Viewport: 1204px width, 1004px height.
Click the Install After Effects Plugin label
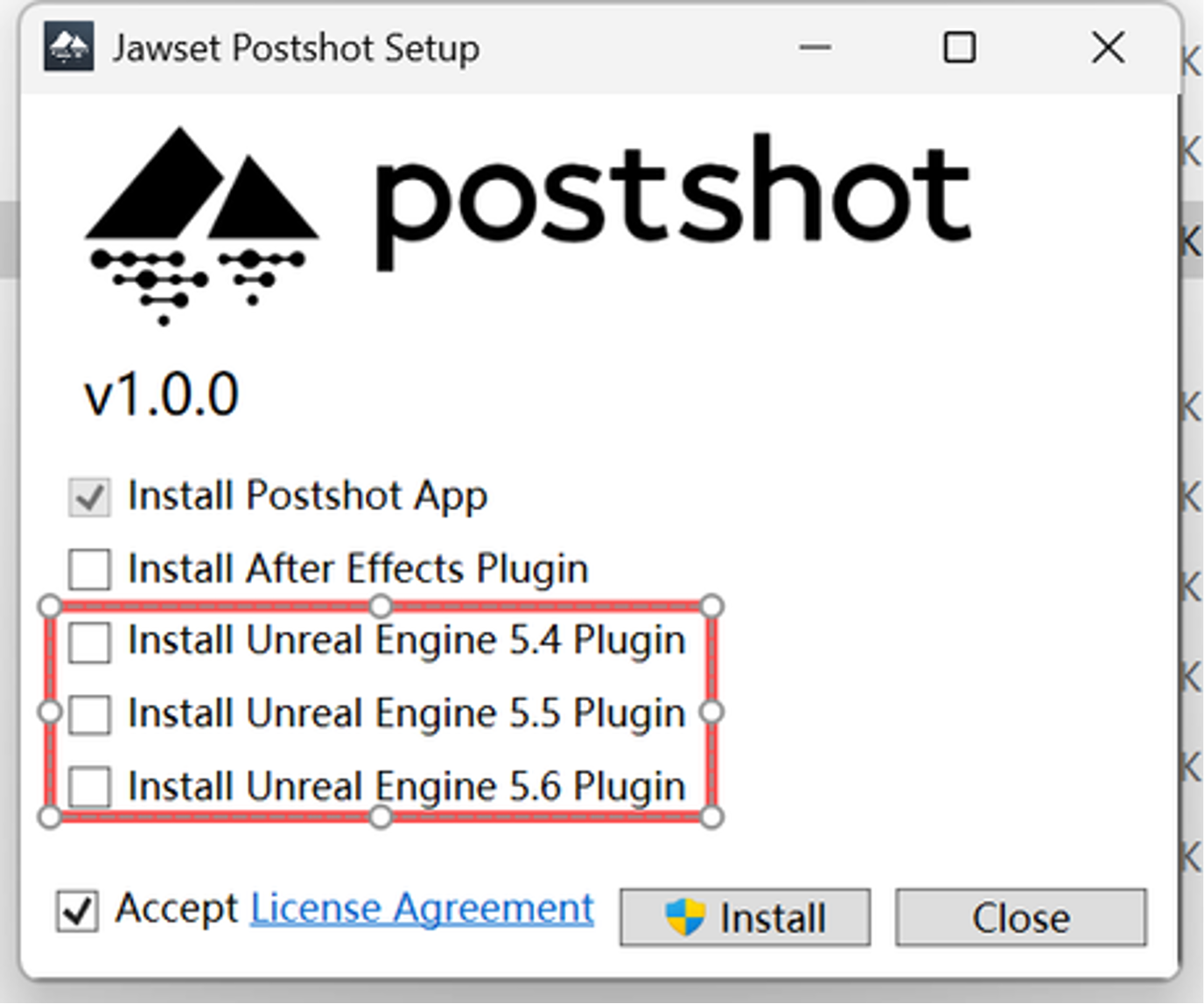[x=357, y=568]
